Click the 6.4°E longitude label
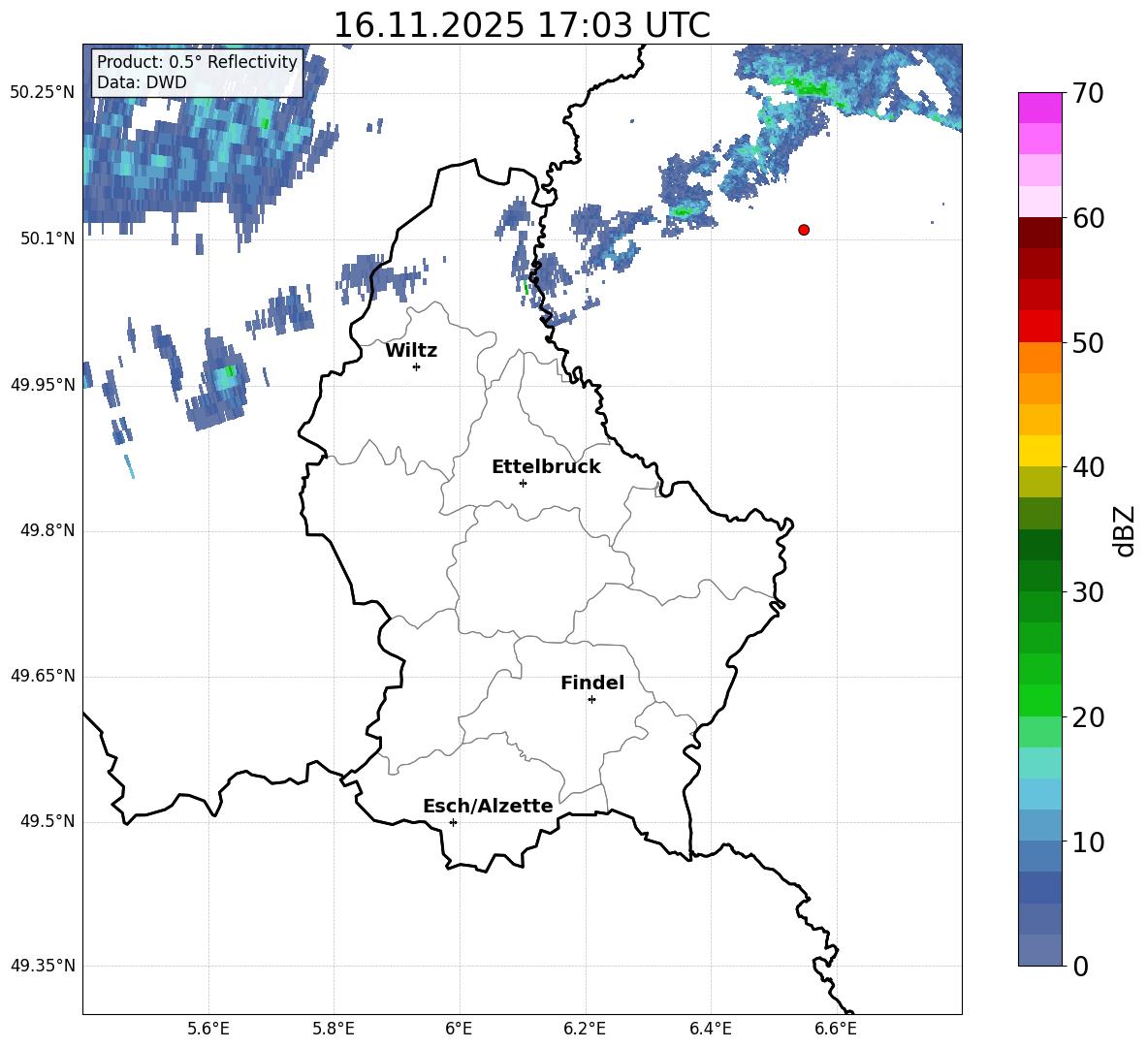This screenshot has width=1148, height=1048. tap(711, 1029)
